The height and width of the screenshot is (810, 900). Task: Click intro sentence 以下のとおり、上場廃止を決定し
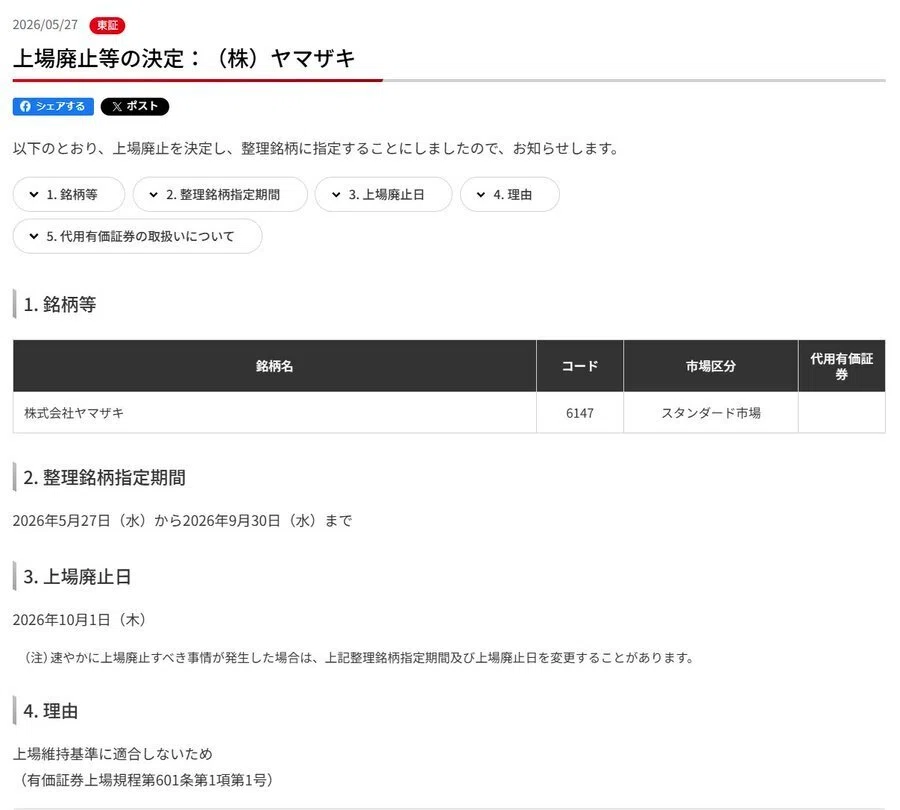point(121,148)
